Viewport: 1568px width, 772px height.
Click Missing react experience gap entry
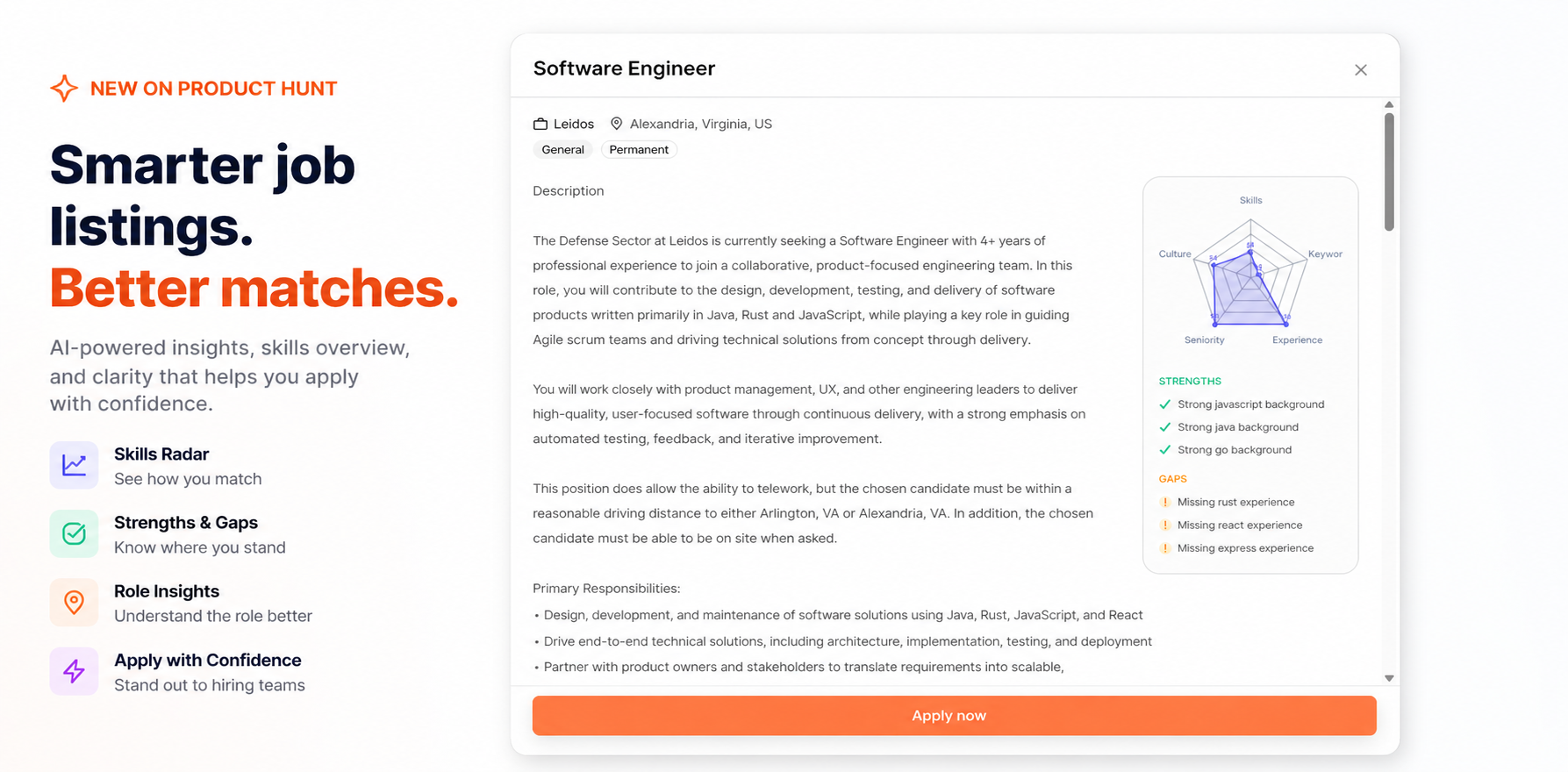tap(1241, 525)
